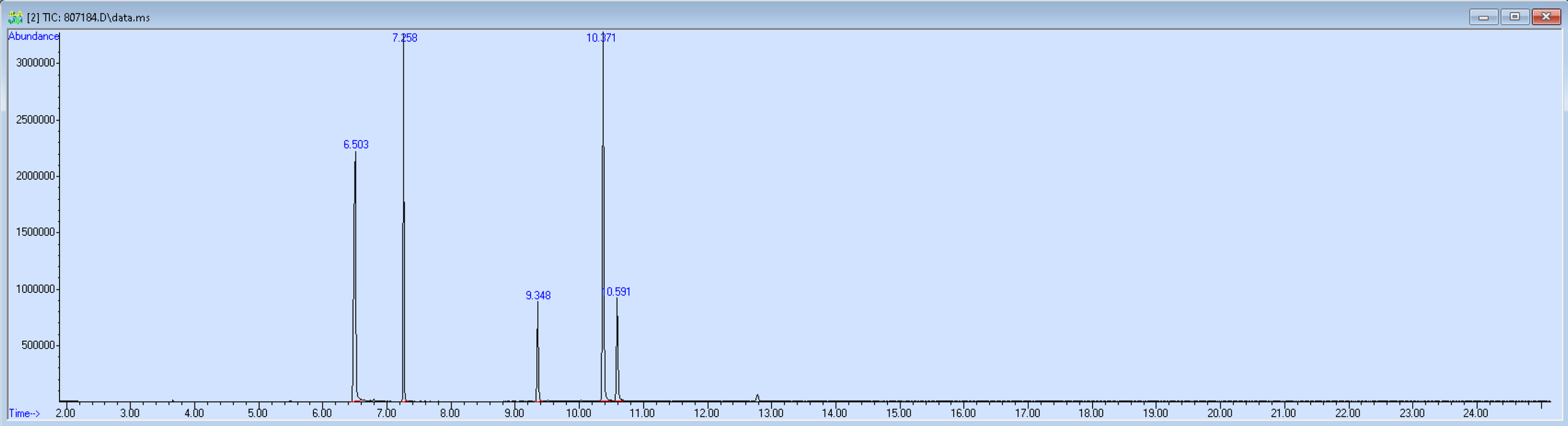Click the 8.00 time axis label
Viewport: 1568px width, 426px height.
(450, 413)
